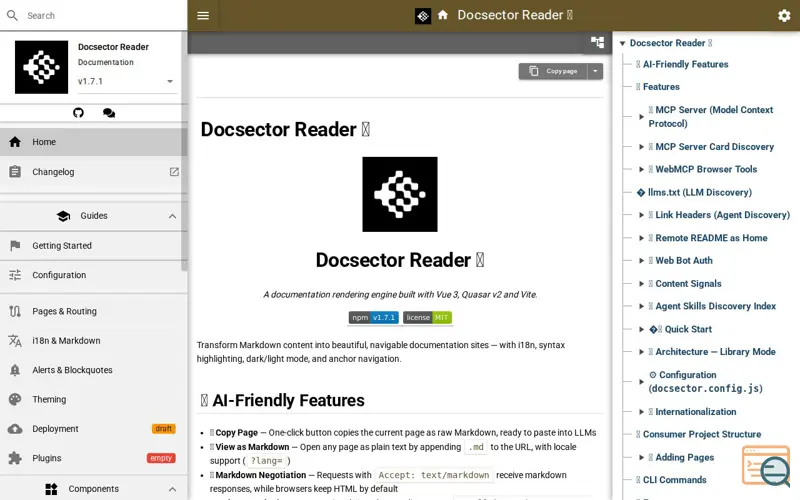Open the floating console search assistant icon
The width and height of the screenshot is (800, 500).
point(766,465)
